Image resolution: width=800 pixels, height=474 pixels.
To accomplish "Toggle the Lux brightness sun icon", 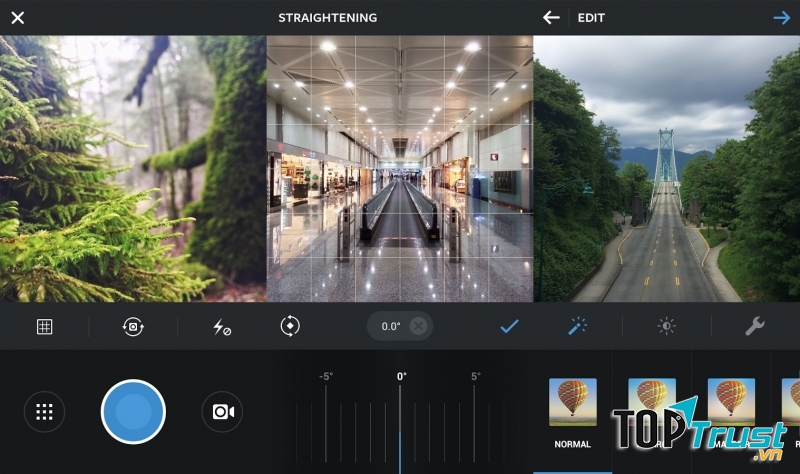I will [x=666, y=326].
